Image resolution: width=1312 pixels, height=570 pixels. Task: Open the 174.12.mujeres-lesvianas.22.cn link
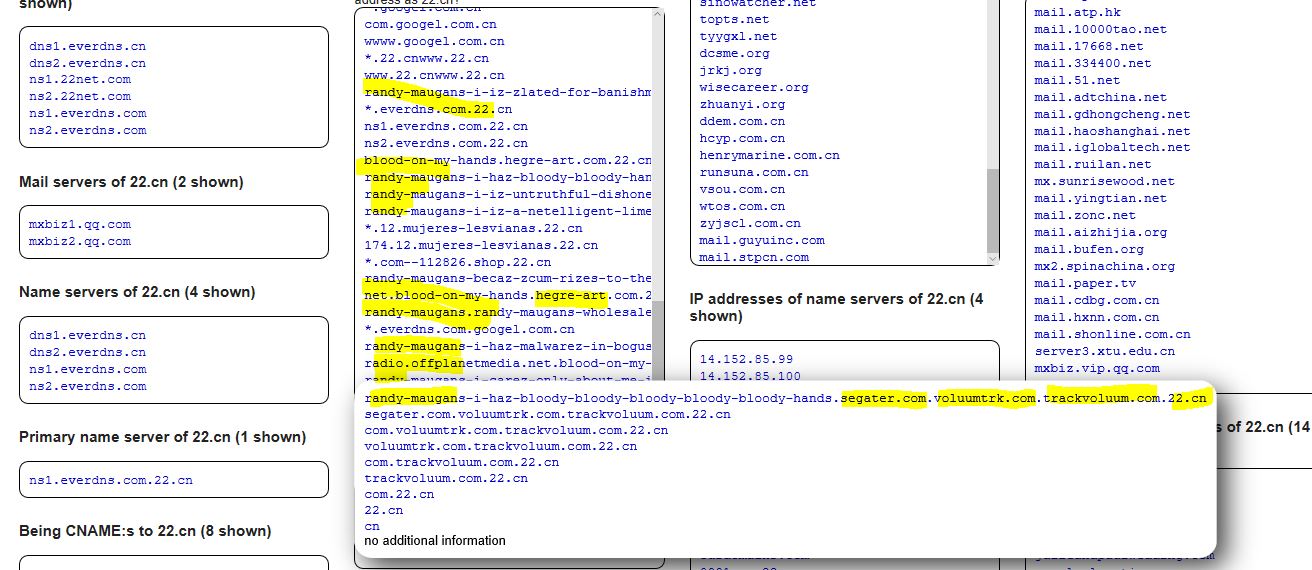[481, 245]
